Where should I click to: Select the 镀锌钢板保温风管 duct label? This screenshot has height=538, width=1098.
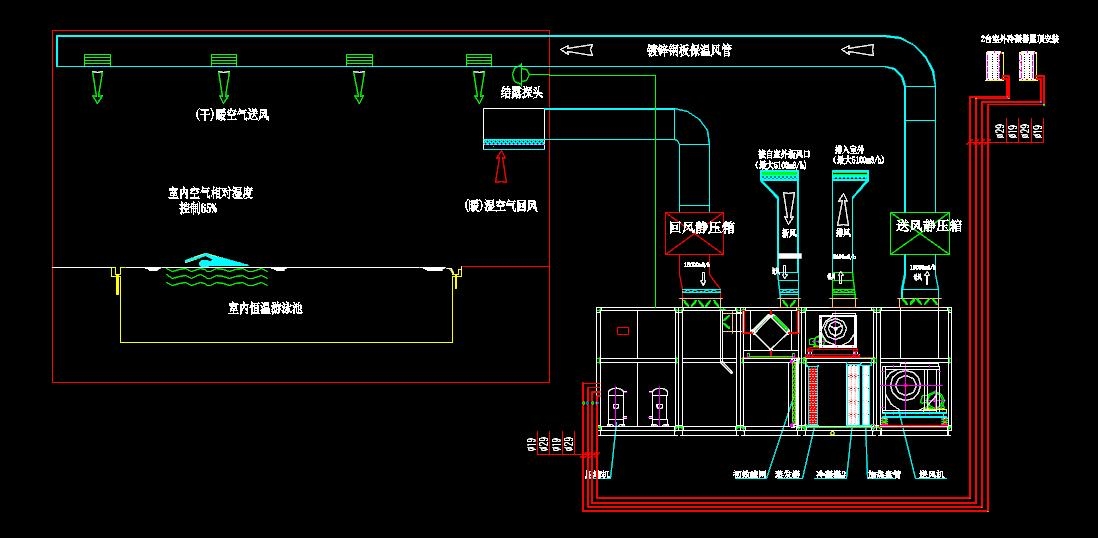point(689,49)
